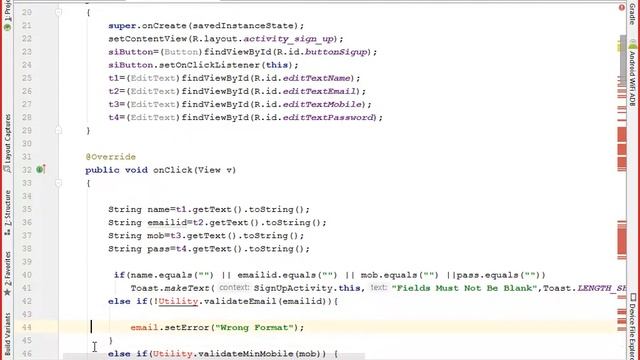Click the (Button) cast on line 23

click(x=181, y=52)
